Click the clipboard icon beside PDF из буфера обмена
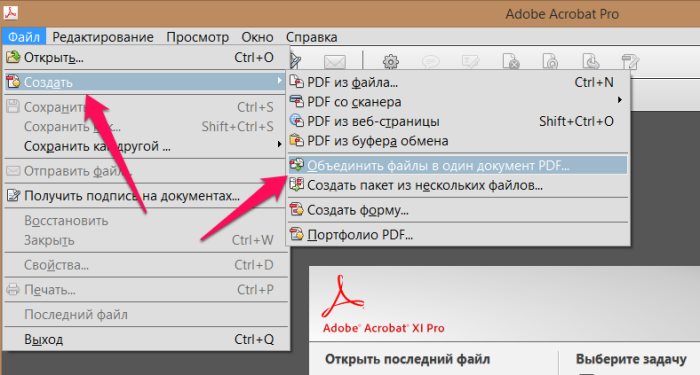The width and height of the screenshot is (700, 375). 296,140
